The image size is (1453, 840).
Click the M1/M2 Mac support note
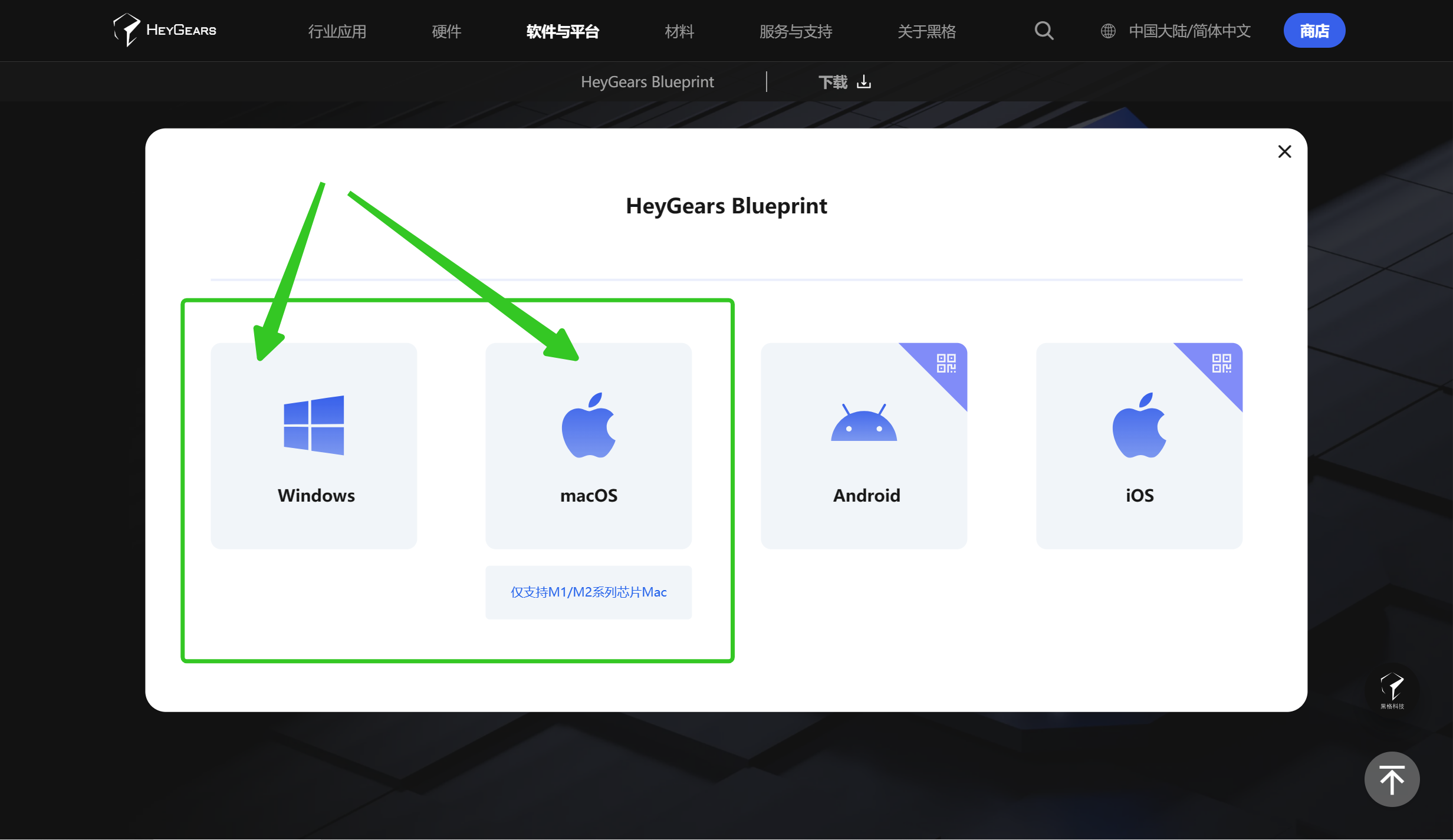coord(589,592)
